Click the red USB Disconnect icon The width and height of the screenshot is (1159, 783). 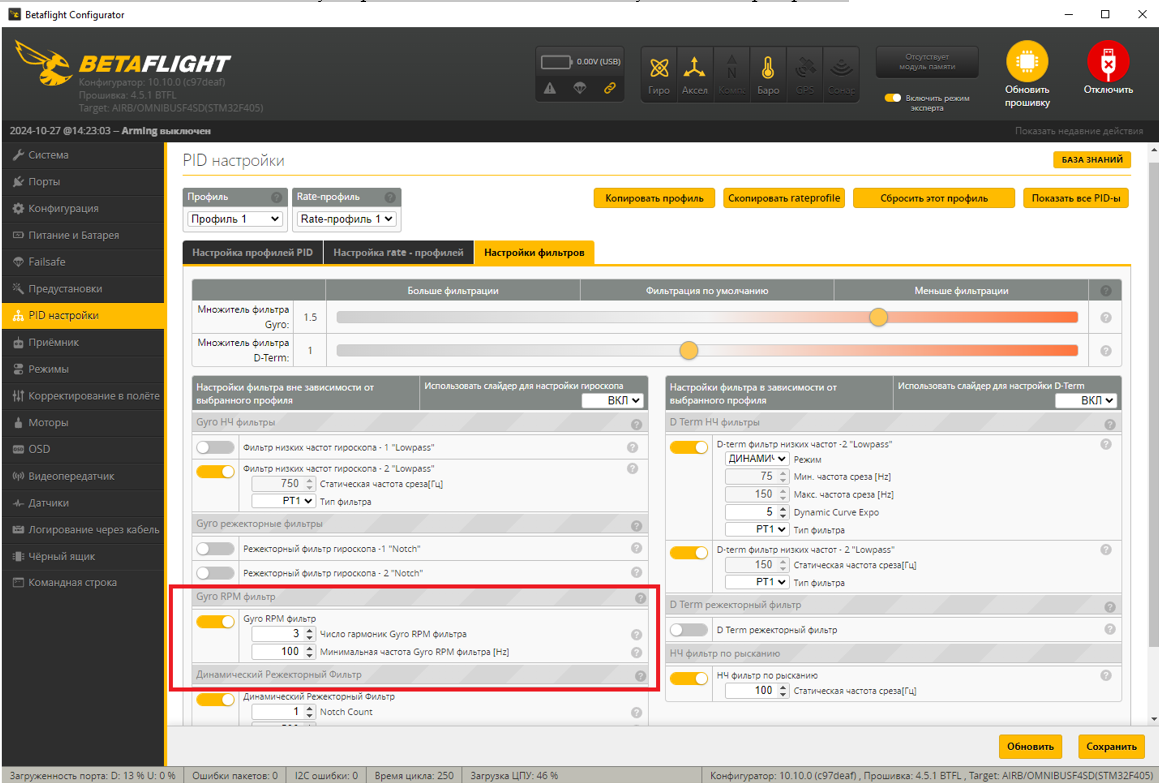point(1108,62)
